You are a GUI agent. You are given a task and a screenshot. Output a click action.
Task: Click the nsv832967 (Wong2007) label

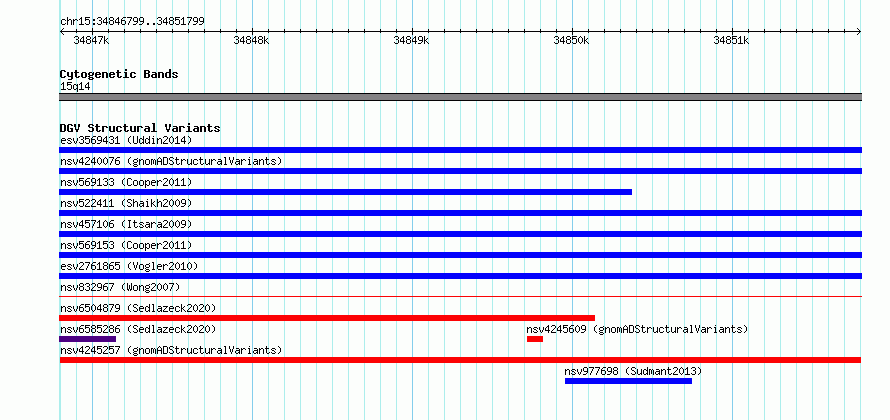tap(120, 287)
